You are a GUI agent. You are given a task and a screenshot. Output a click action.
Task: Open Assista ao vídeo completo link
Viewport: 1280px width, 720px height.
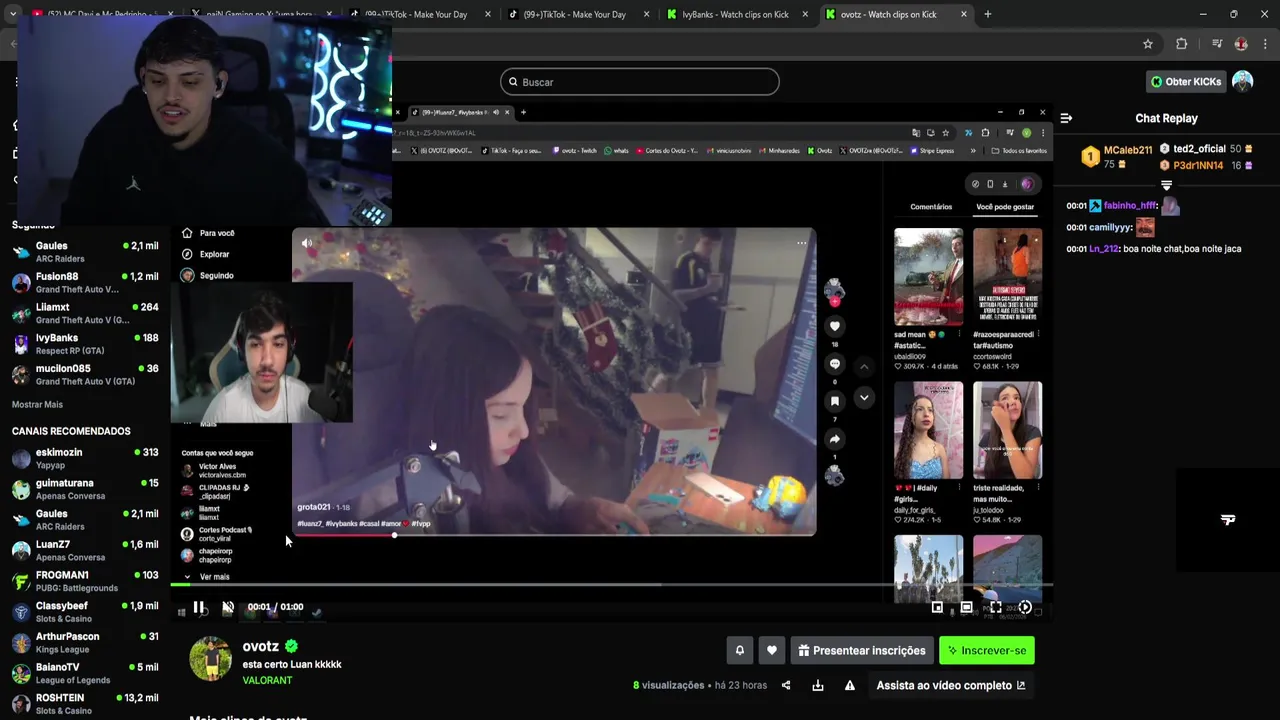pos(951,685)
